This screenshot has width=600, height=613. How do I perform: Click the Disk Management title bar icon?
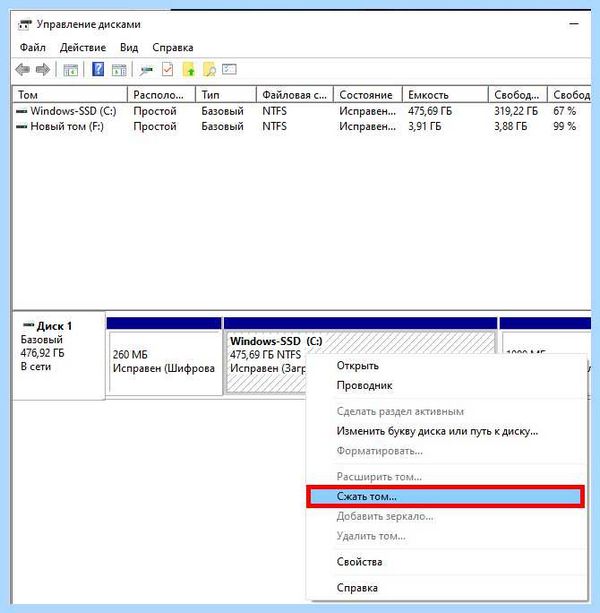(25, 25)
